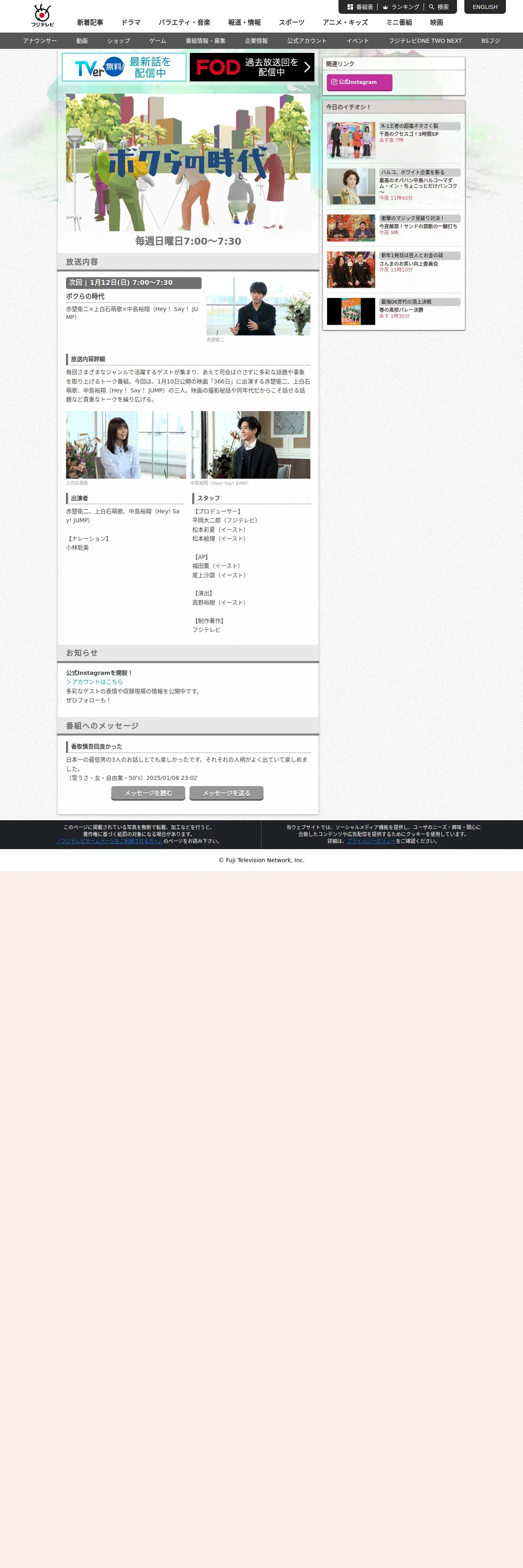
Task: Open the ドラマ menu
Action: click(131, 22)
